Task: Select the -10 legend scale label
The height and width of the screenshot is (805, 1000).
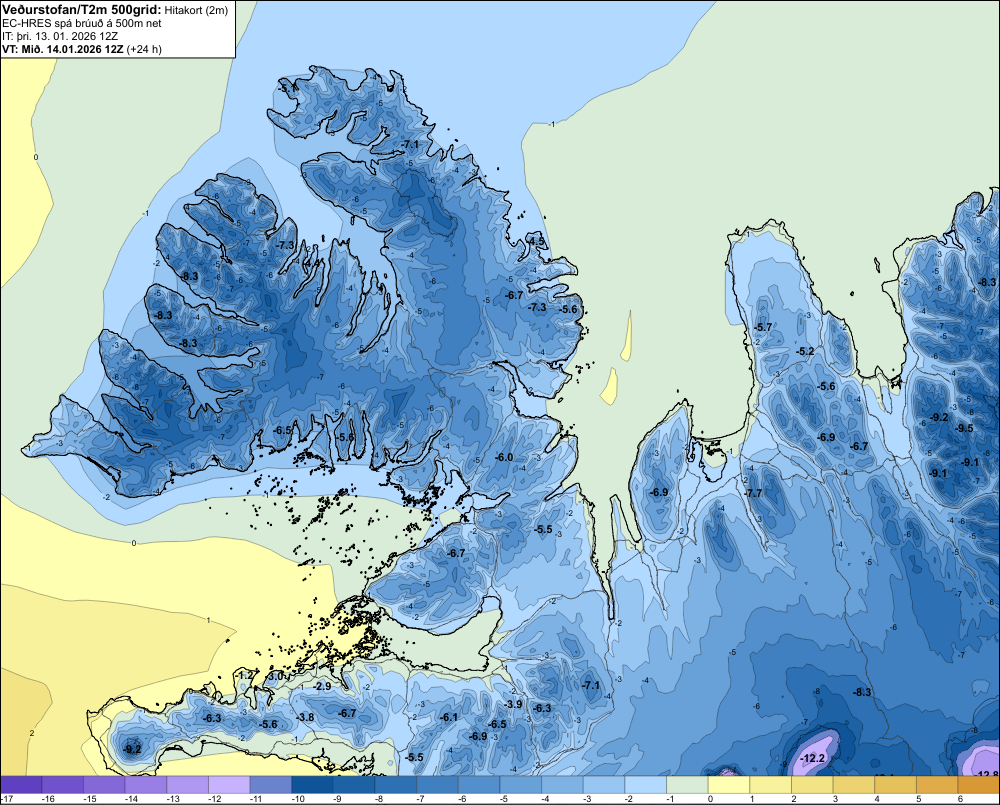Action: [297, 799]
